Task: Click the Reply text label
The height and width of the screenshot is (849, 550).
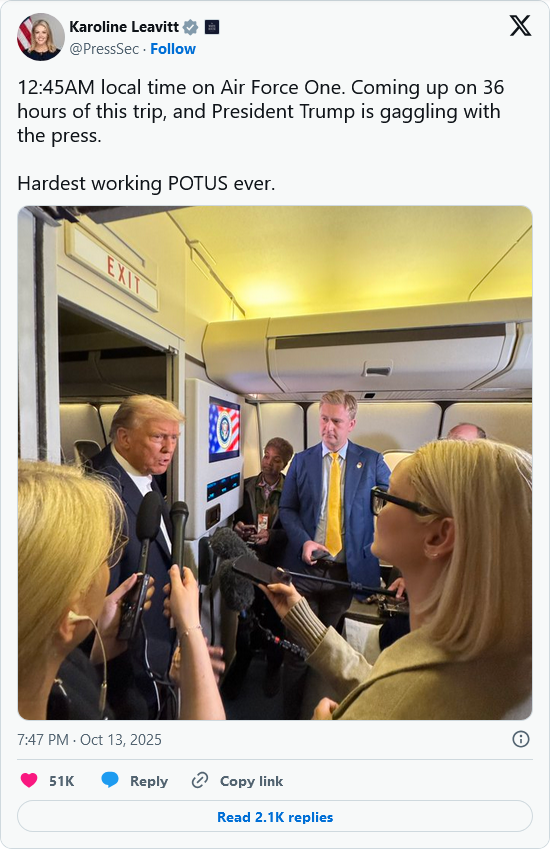Action: [149, 781]
